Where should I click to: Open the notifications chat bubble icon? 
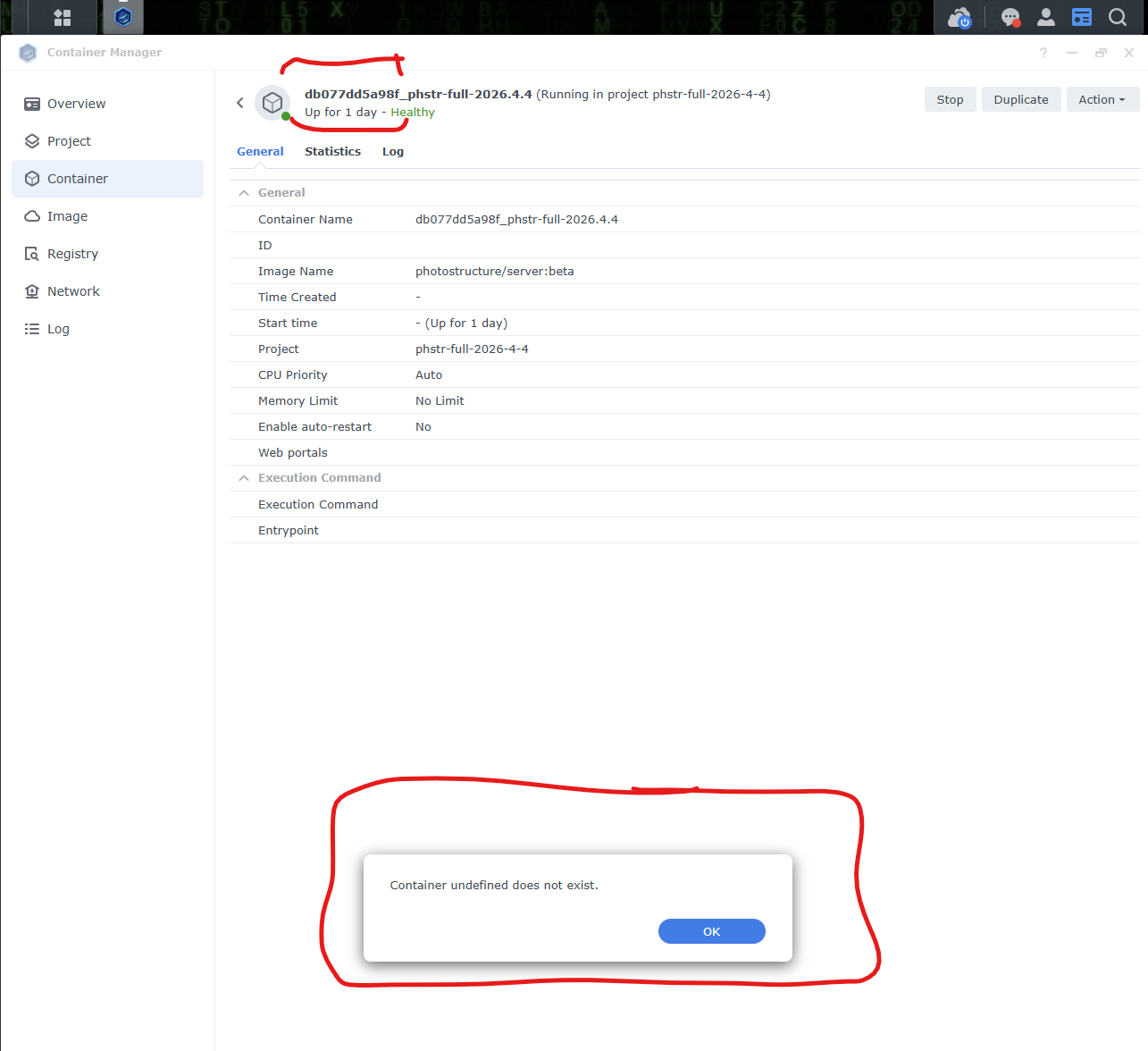click(1010, 18)
